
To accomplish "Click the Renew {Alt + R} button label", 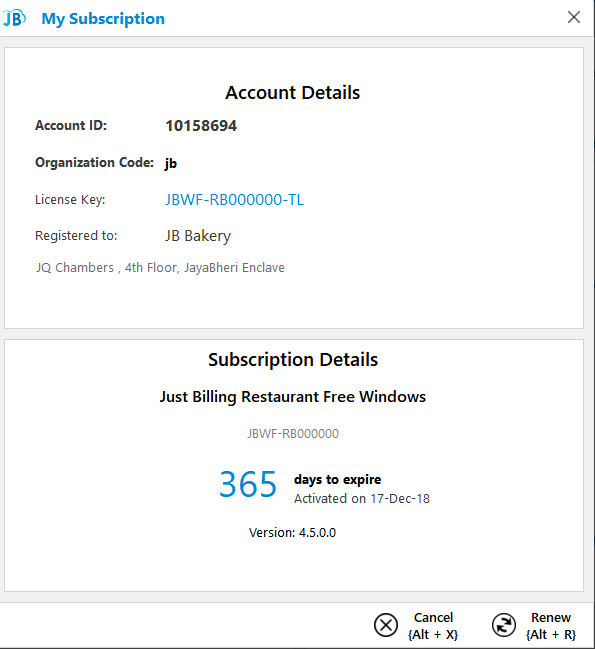I will tap(551, 626).
